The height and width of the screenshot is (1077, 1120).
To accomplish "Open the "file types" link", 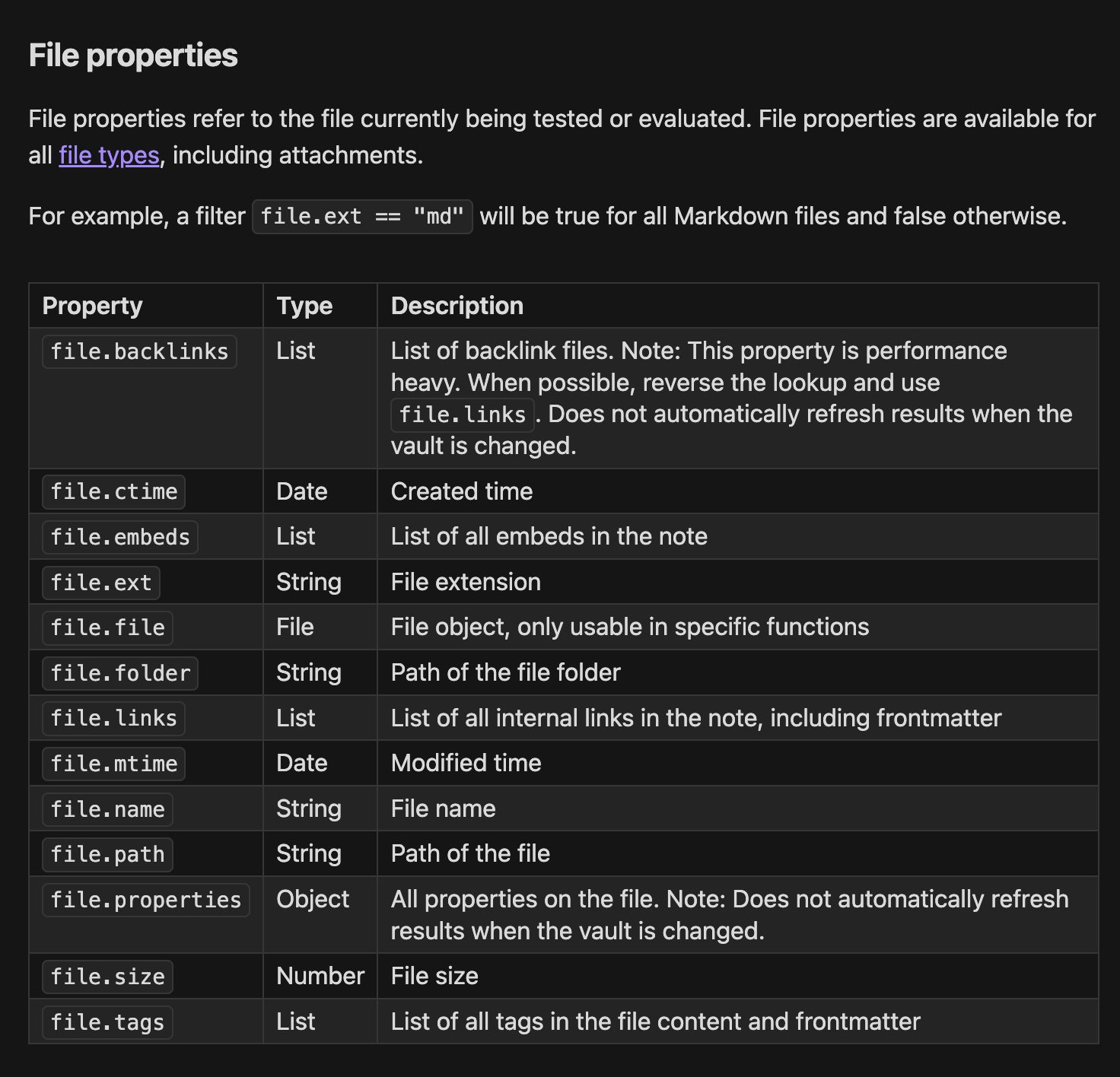I will coord(109,155).
